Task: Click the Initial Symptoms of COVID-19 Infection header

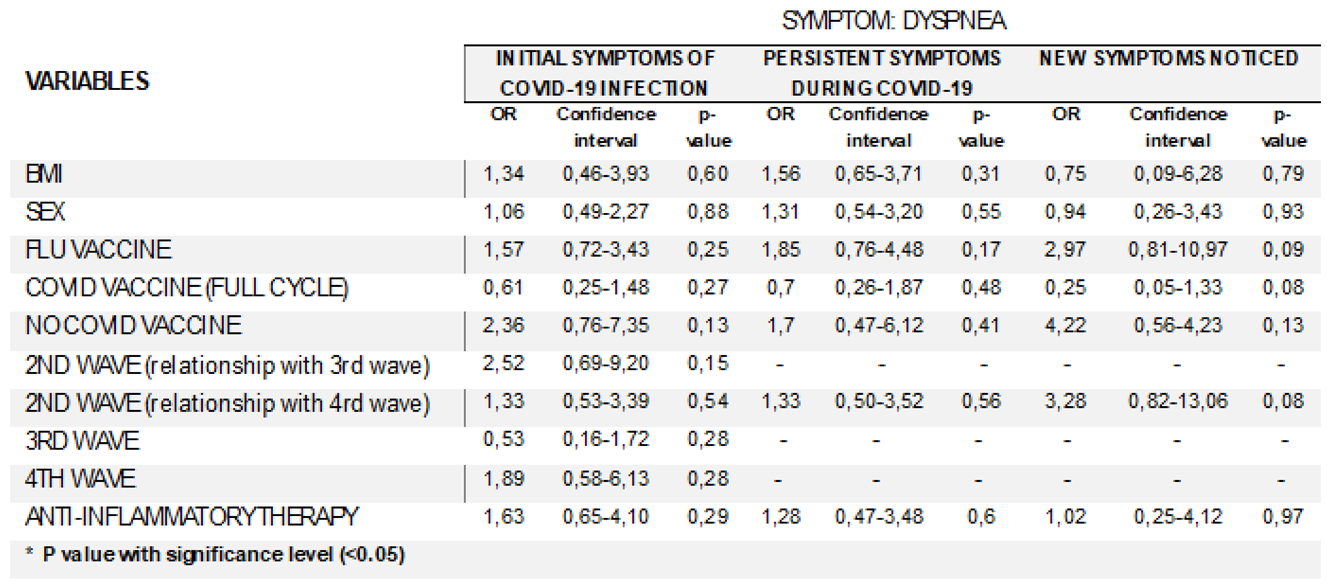Action: 606,73
